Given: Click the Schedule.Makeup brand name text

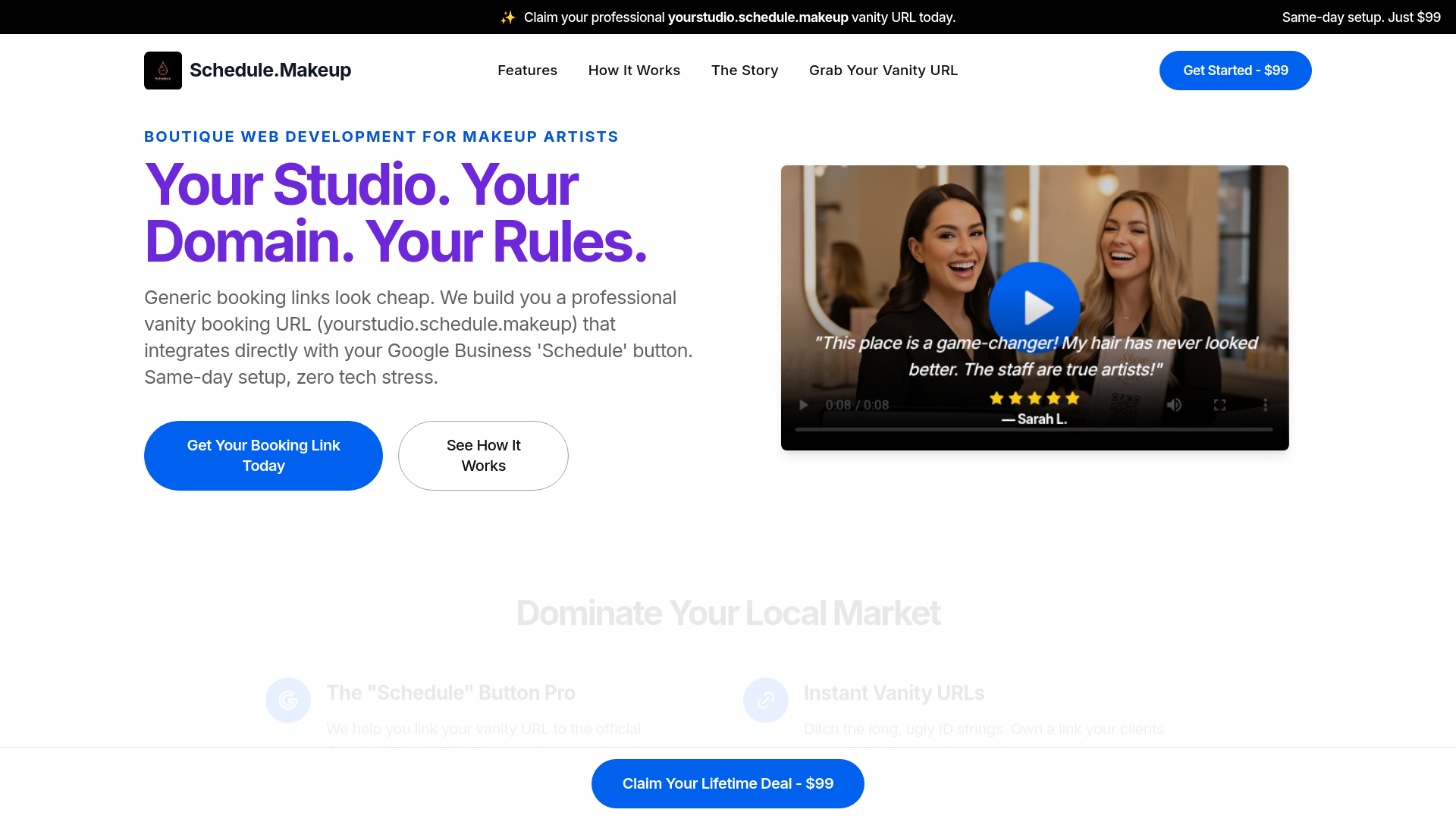Looking at the screenshot, I should click(x=270, y=71).
